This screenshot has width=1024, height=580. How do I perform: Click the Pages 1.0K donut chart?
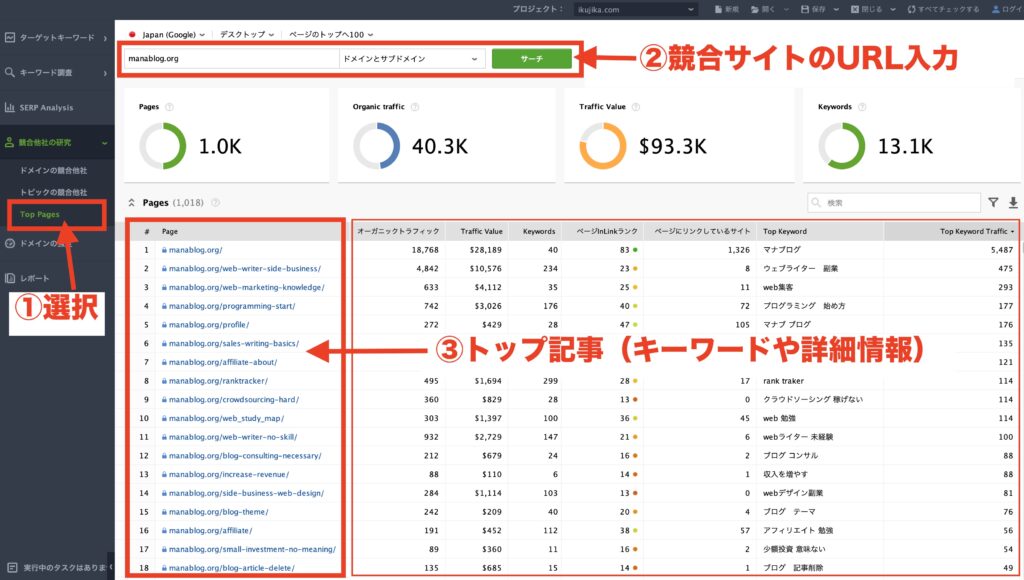click(163, 146)
